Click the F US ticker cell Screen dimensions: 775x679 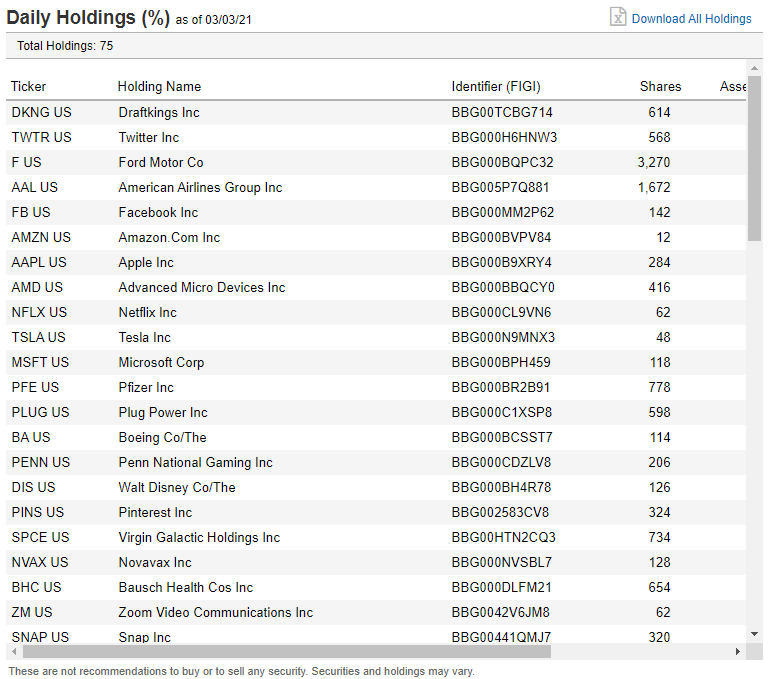27,163
